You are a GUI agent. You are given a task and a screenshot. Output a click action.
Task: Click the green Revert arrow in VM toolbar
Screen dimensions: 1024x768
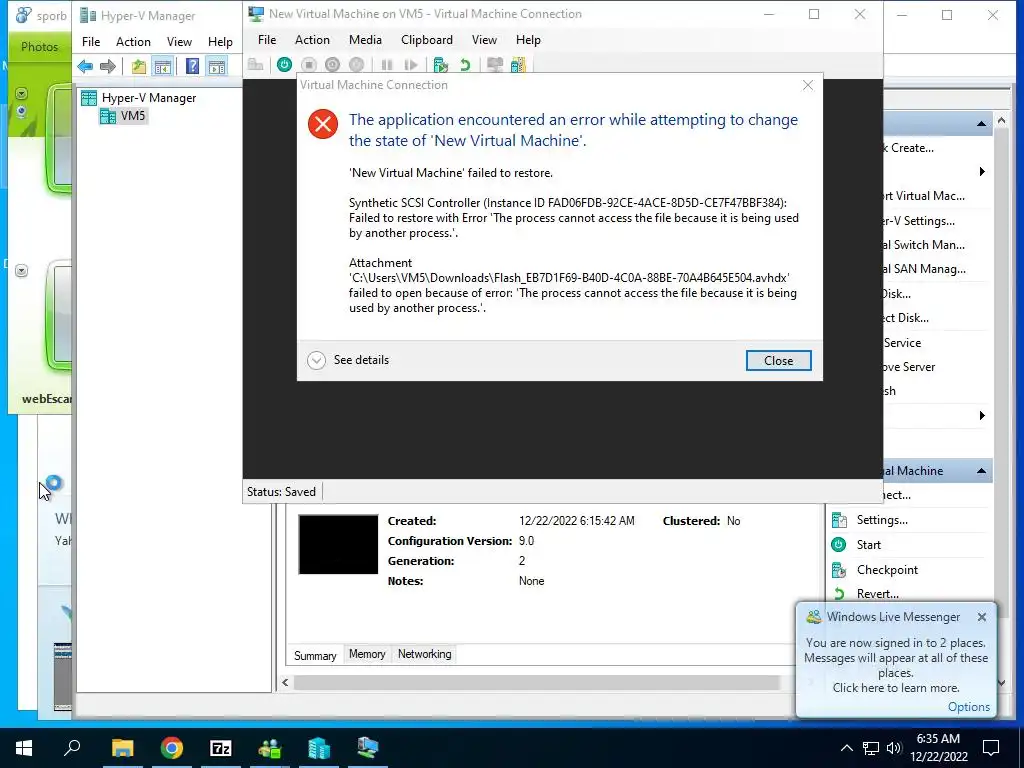(465, 65)
